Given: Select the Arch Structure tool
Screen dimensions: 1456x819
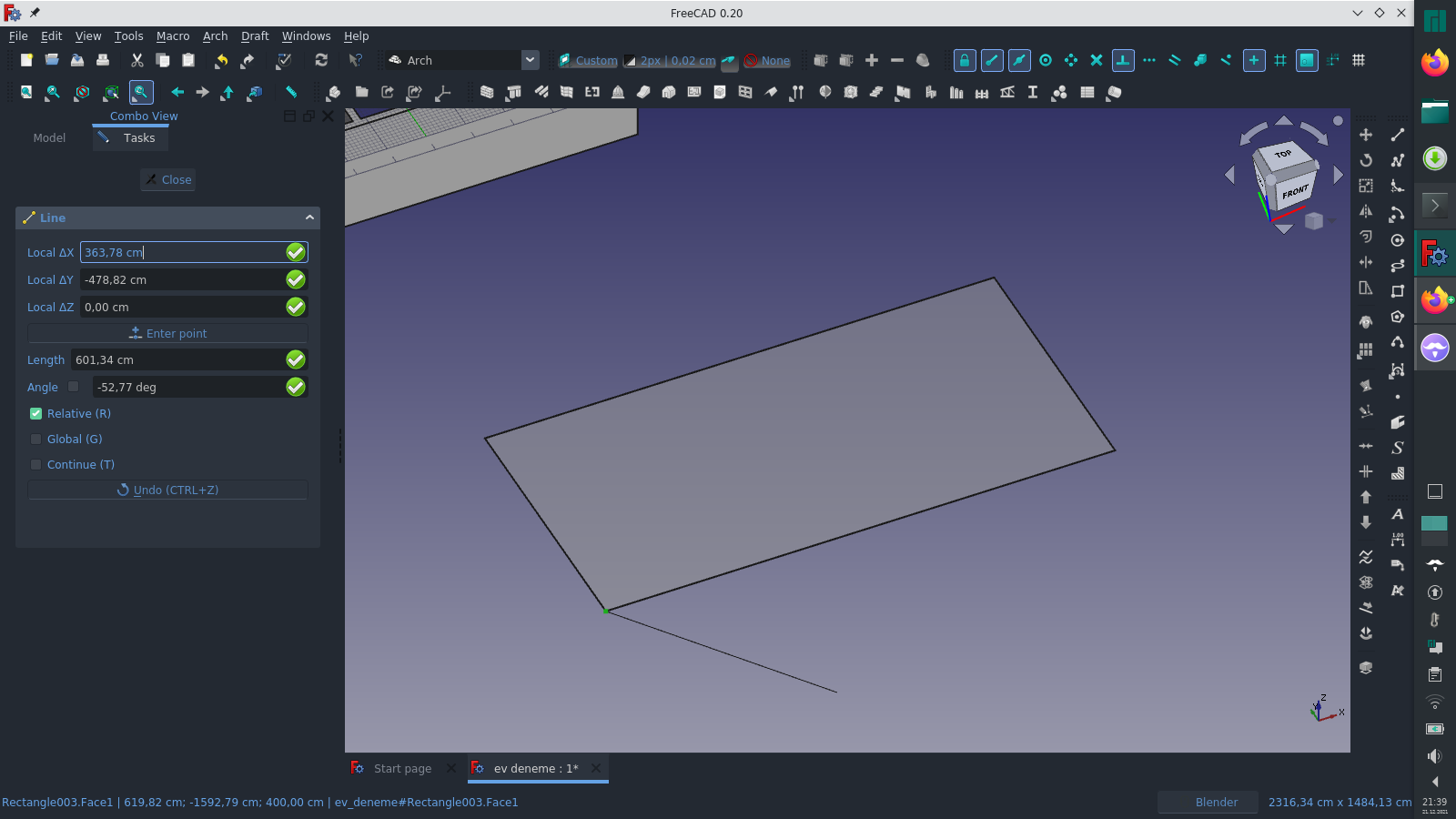Looking at the screenshot, I should (x=514, y=92).
